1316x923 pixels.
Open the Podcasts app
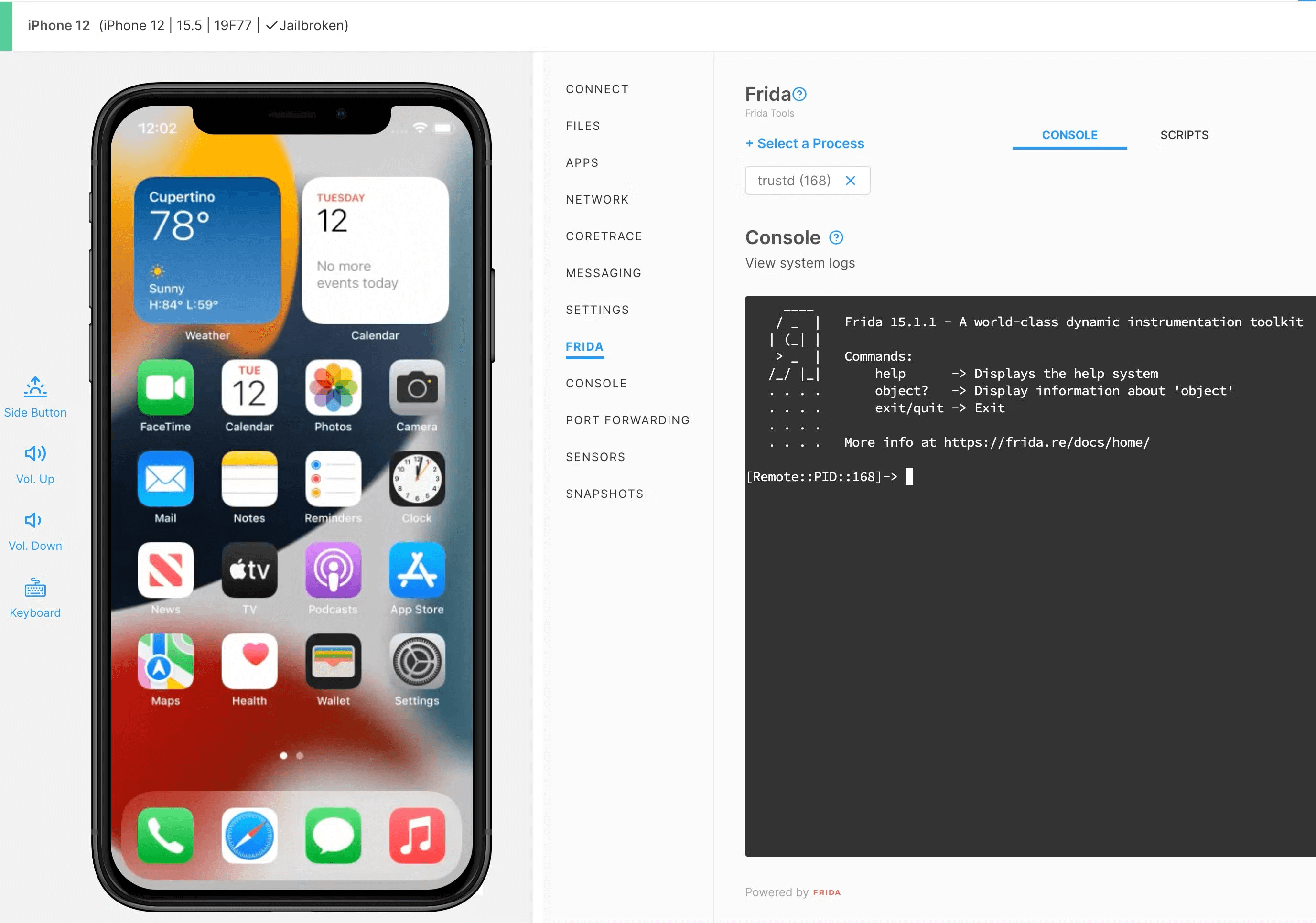333,570
